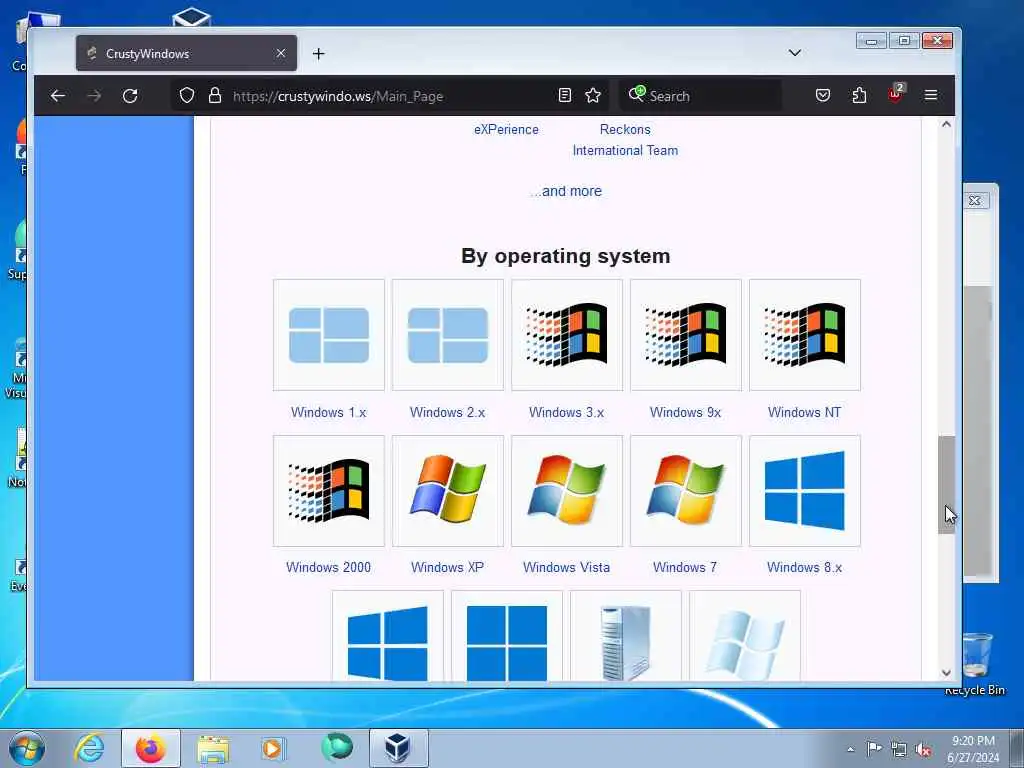Screen dimensions: 1024x768
Task: Open the Extensions puzzle icon
Action: coord(859,96)
